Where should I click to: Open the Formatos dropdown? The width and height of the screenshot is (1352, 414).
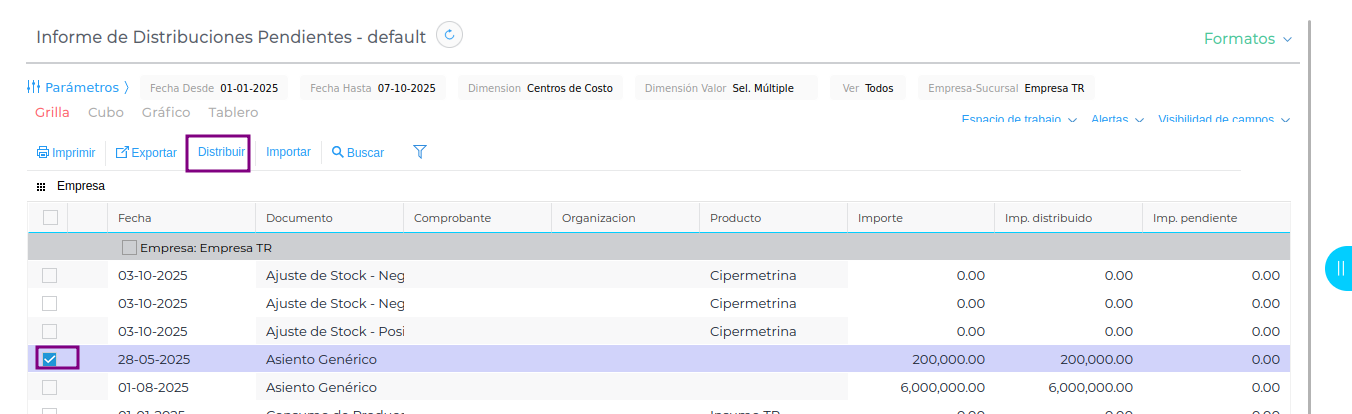point(1247,39)
